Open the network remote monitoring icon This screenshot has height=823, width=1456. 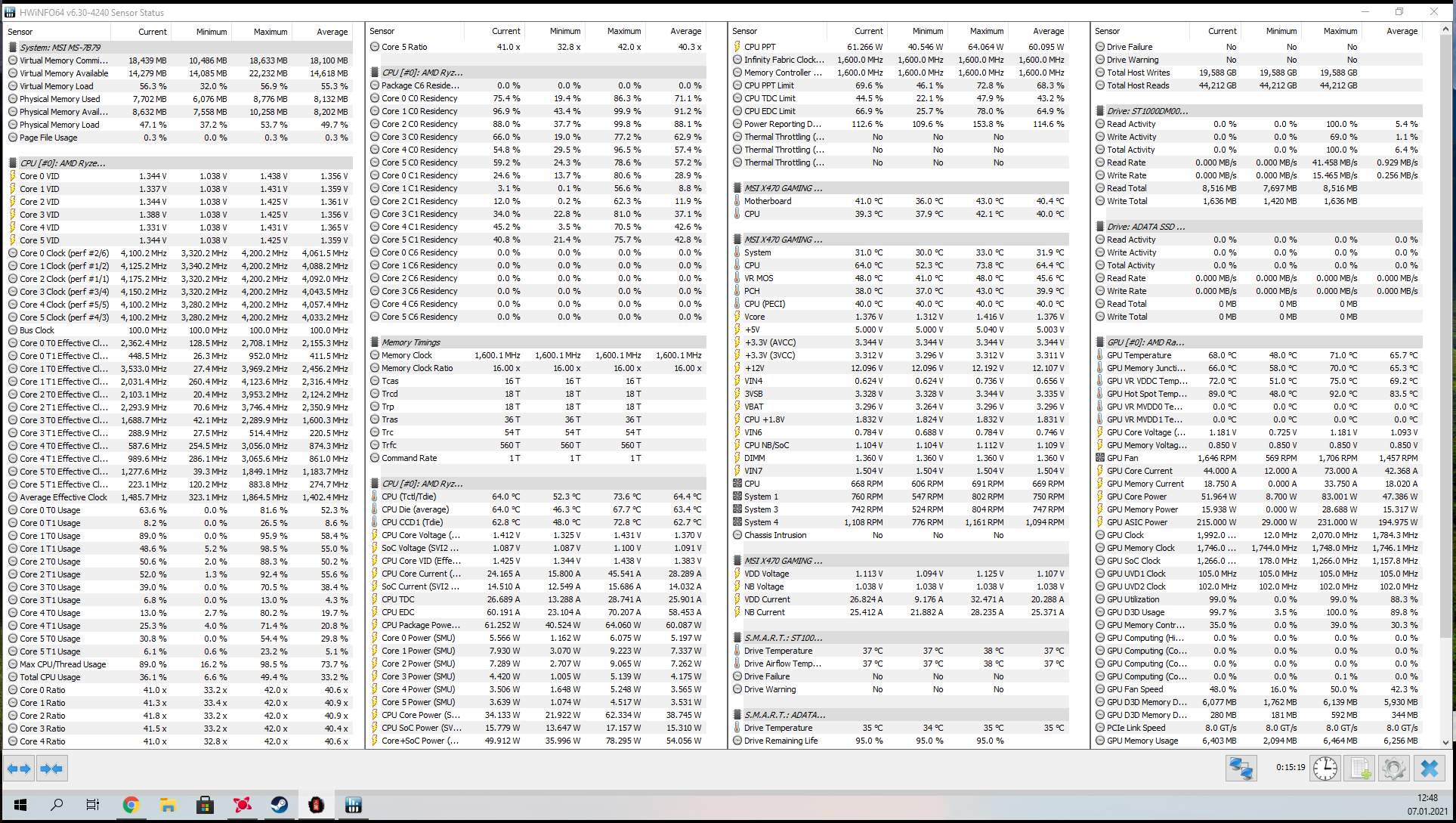coord(1241,769)
